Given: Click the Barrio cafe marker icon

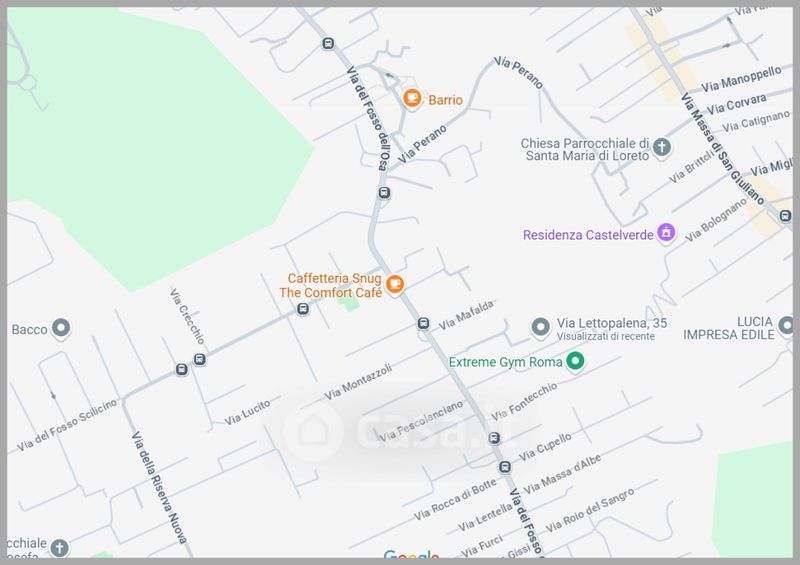Looking at the screenshot, I should pos(412,98).
